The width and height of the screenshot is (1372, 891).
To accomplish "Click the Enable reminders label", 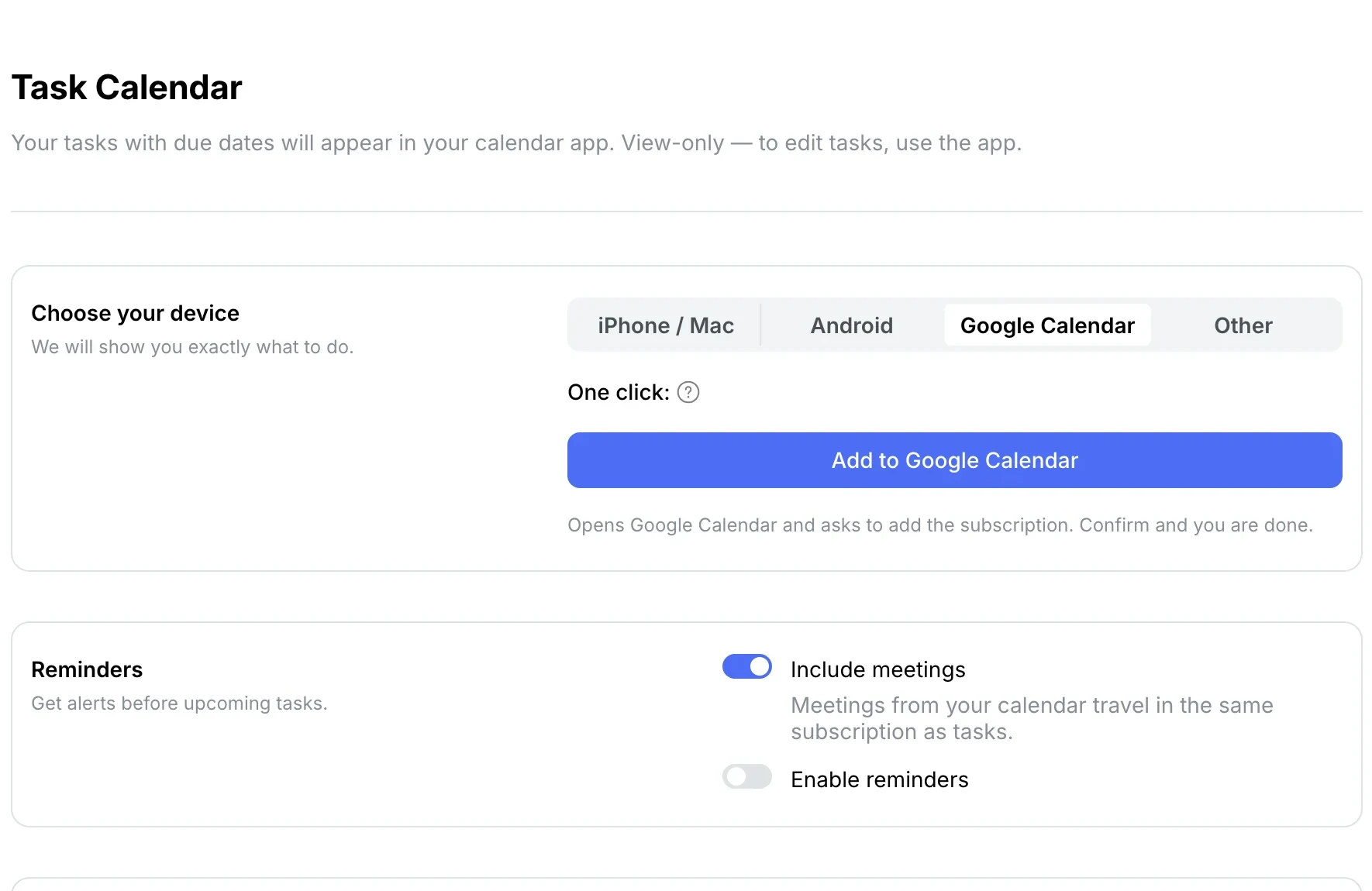I will (x=880, y=779).
